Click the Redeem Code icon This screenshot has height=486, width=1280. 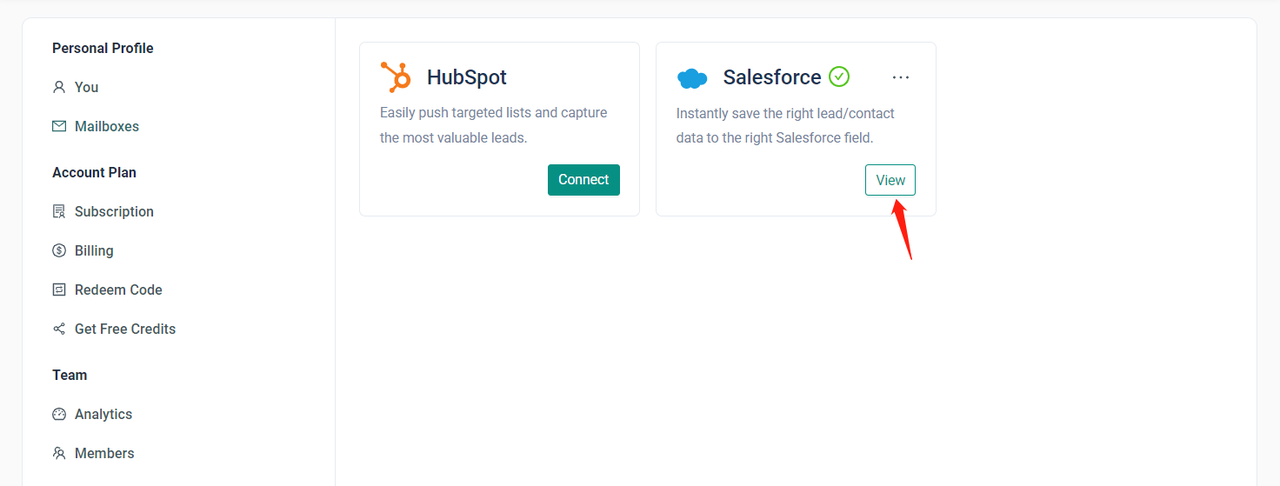click(59, 289)
